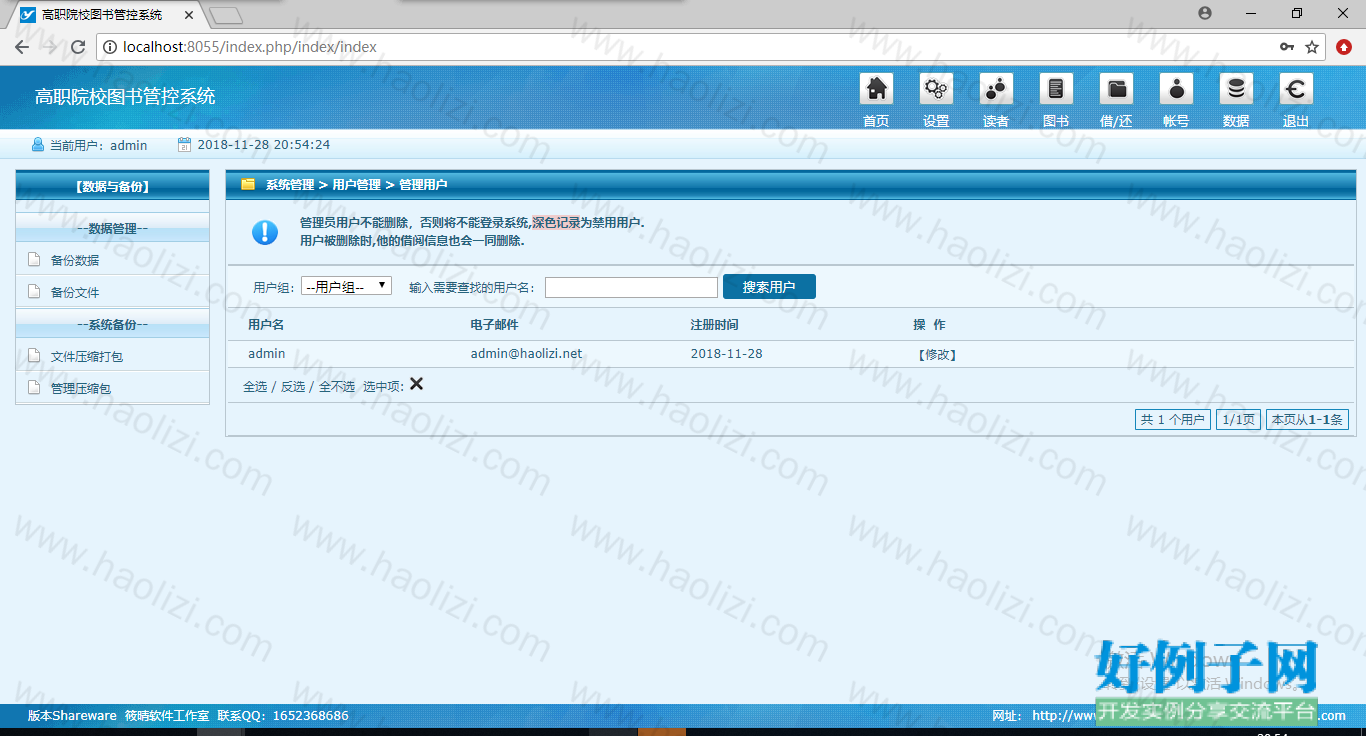This screenshot has height=736, width=1366.
Task: Click the browser forward arrow
Action: [50, 47]
